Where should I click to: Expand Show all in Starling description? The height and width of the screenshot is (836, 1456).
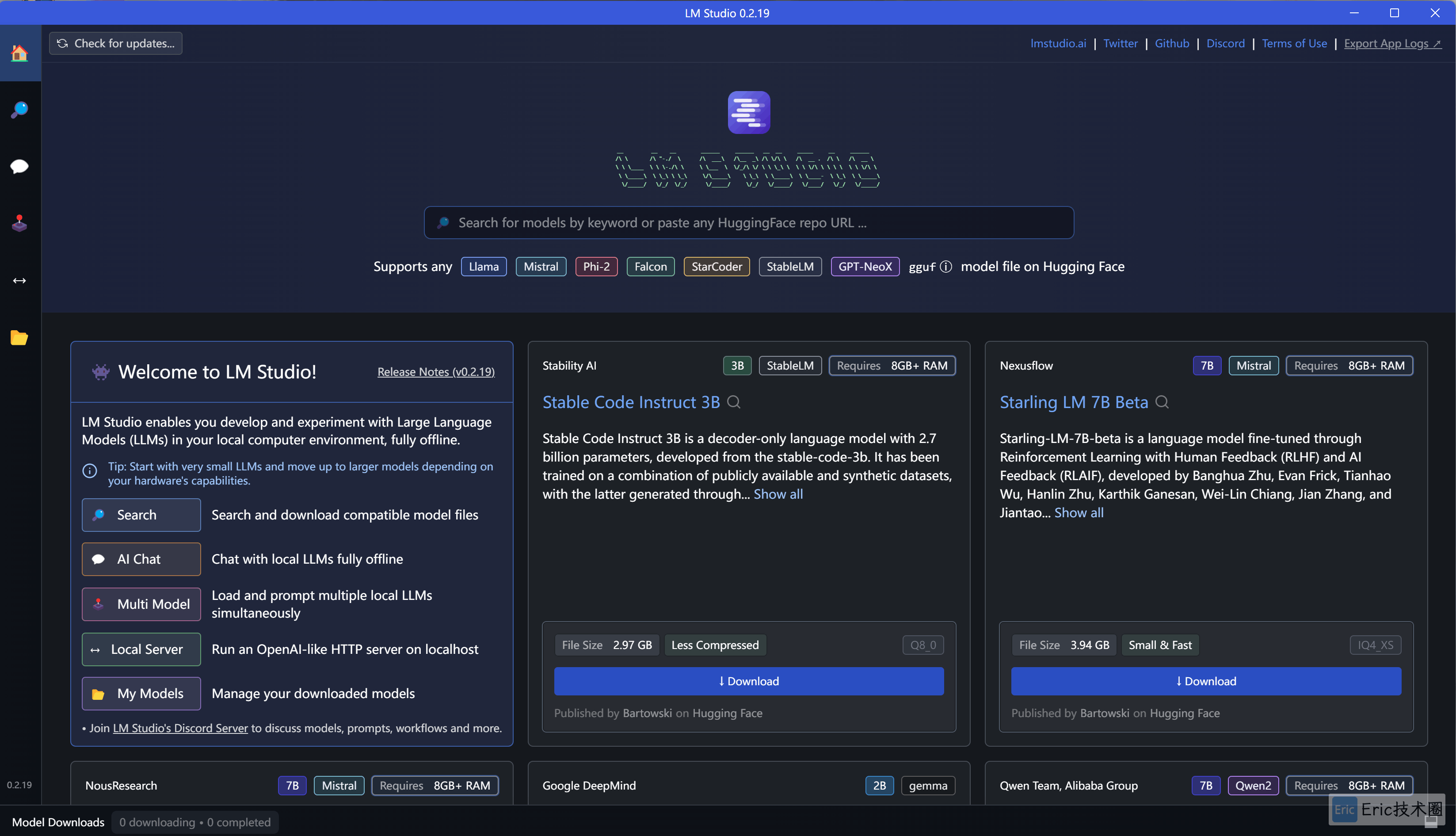tap(1079, 513)
